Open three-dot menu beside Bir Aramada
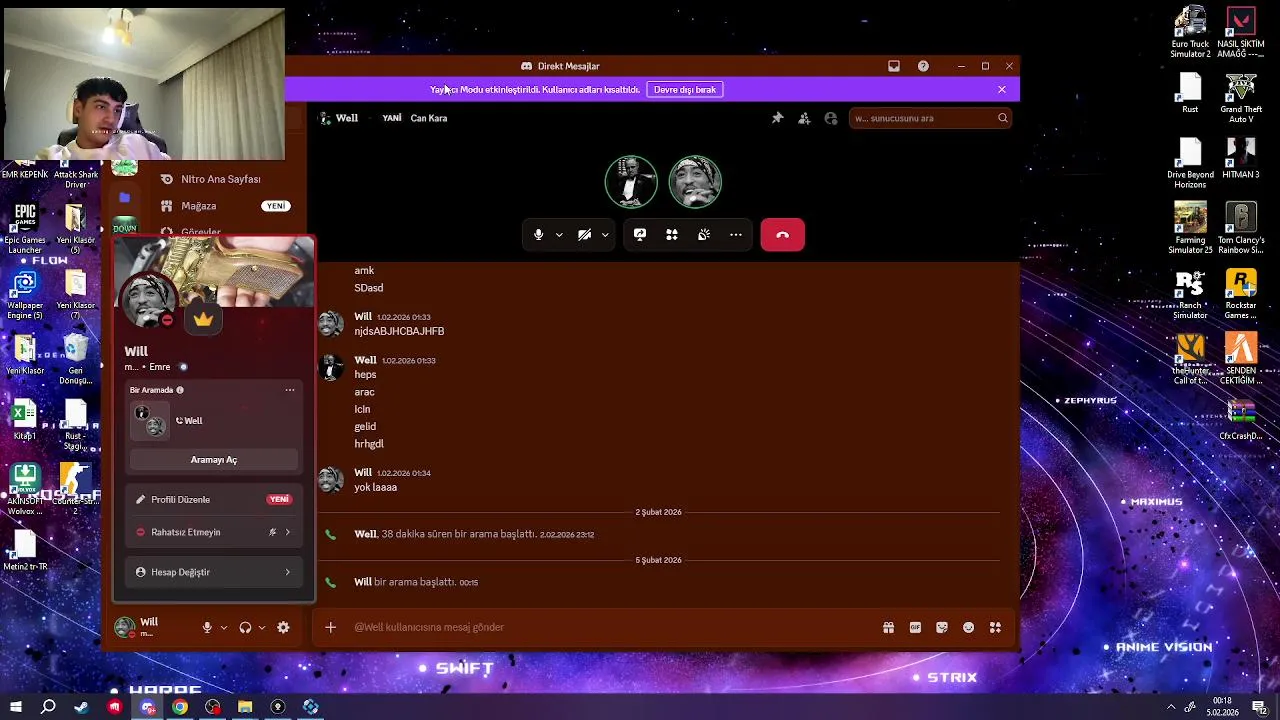 tap(290, 390)
